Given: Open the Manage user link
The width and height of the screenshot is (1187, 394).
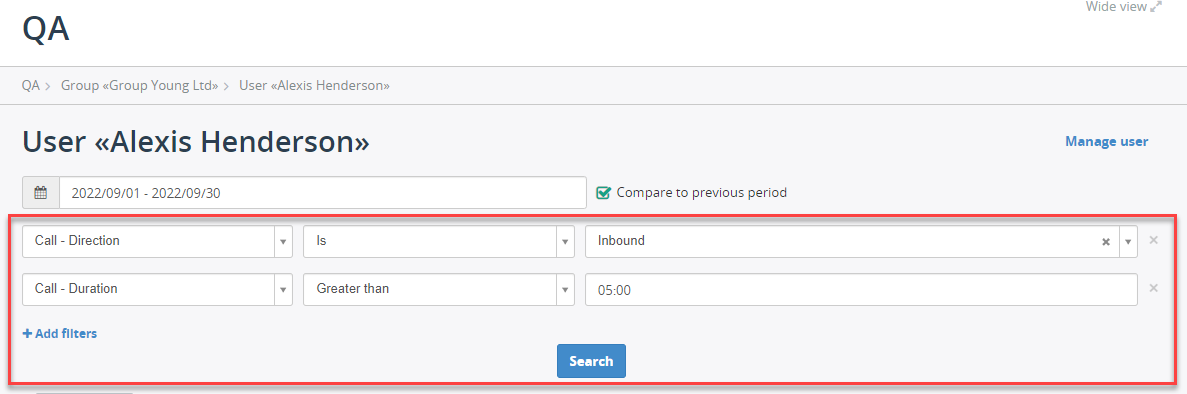Looking at the screenshot, I should coord(1107,142).
